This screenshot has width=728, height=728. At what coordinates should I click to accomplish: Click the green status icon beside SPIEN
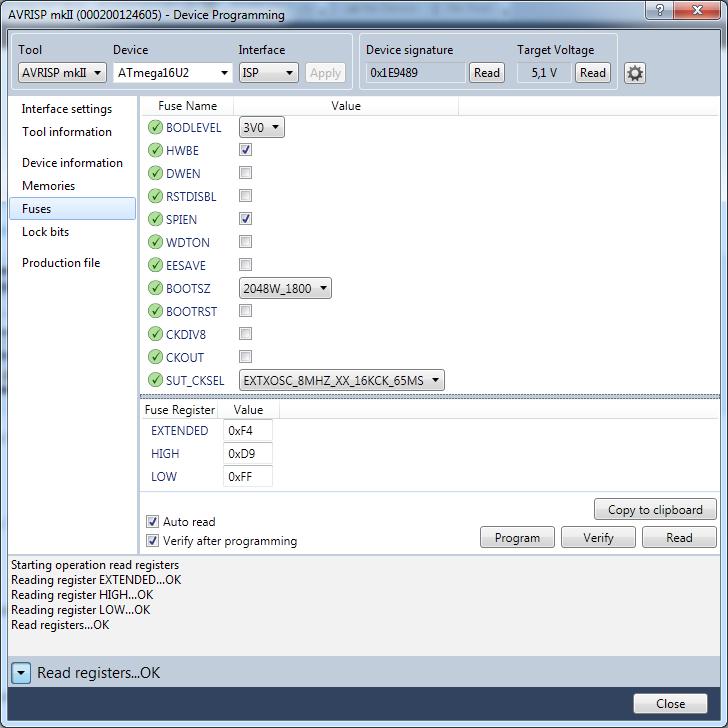(x=155, y=219)
